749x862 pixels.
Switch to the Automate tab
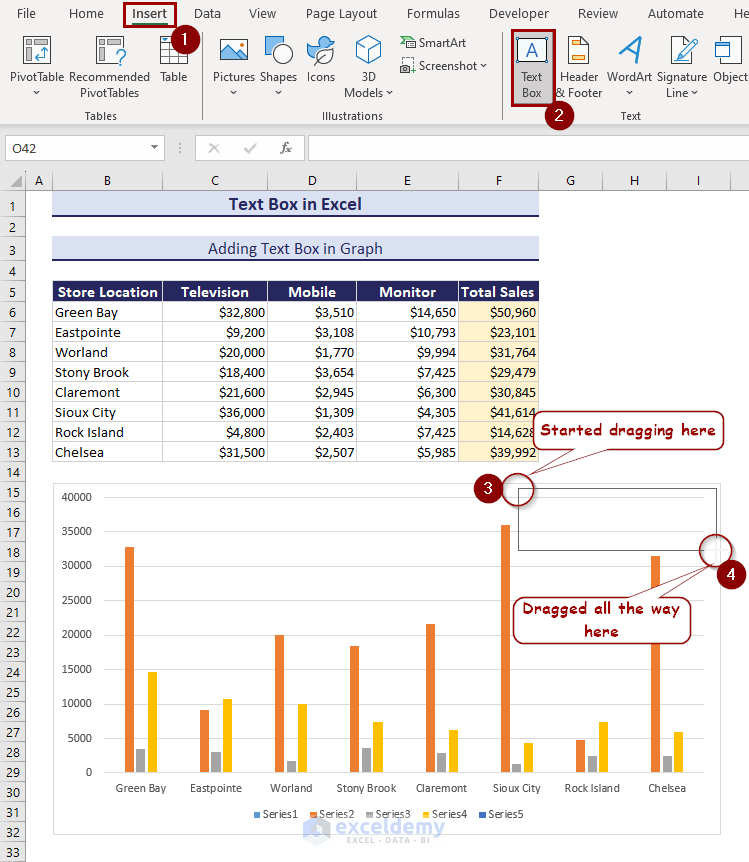tap(675, 14)
